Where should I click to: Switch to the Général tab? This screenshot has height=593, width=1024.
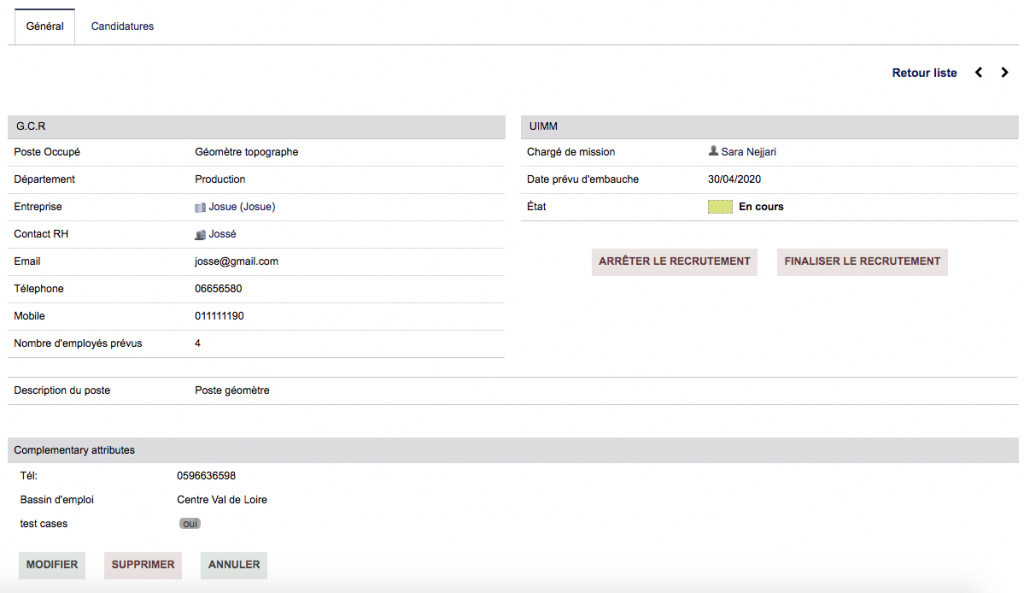[x=45, y=26]
